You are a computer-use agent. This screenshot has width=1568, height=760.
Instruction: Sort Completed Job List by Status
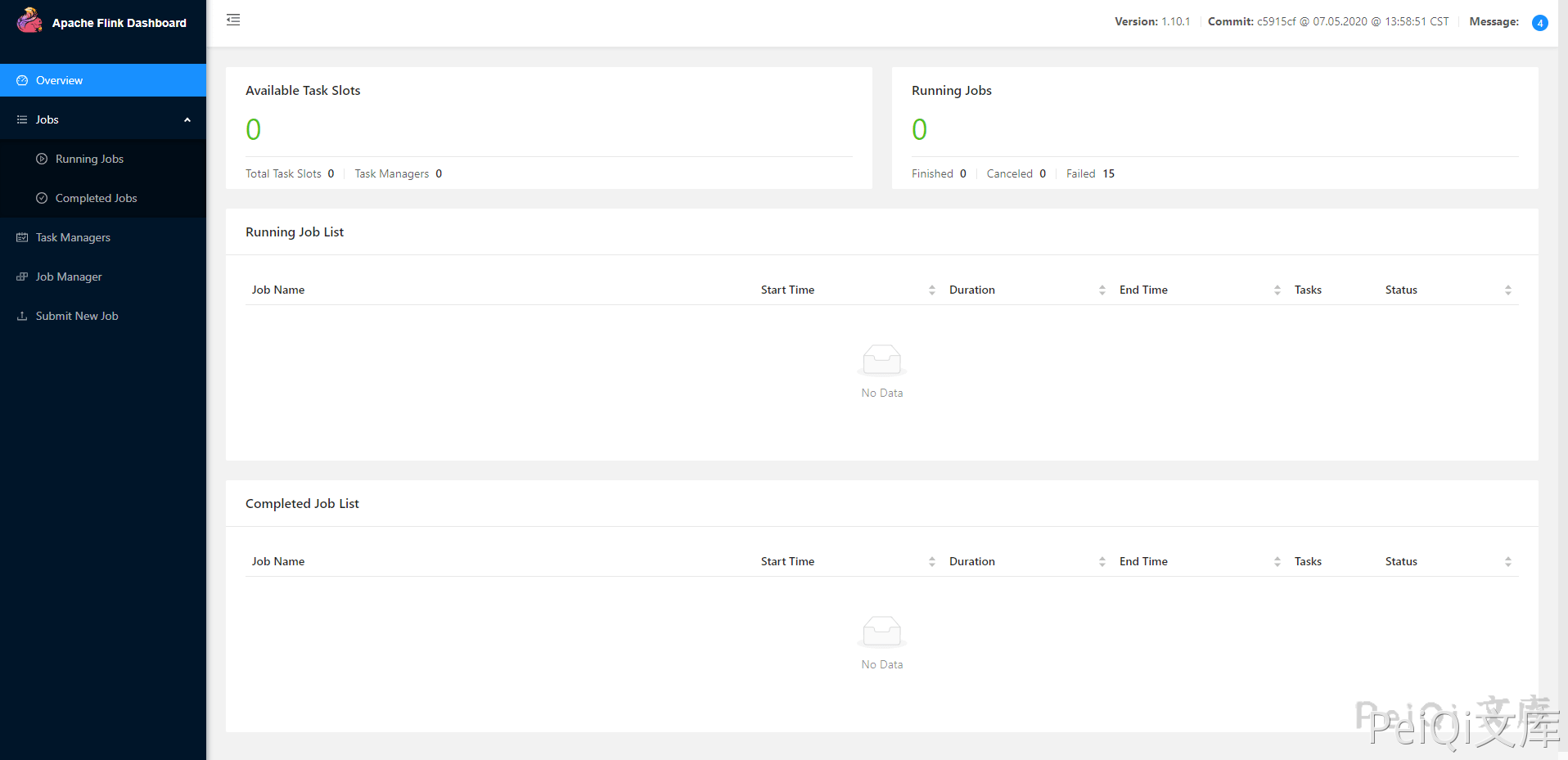[1507, 561]
